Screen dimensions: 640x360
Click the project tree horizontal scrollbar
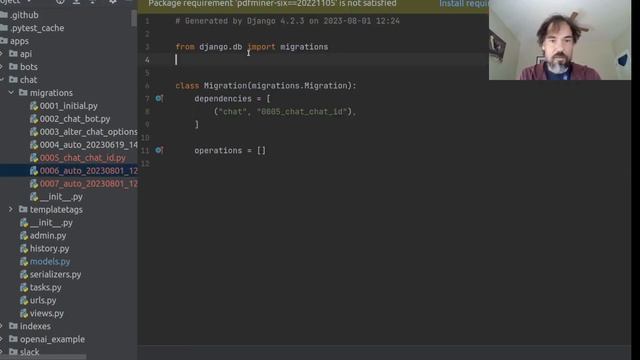click(x=43, y=357)
